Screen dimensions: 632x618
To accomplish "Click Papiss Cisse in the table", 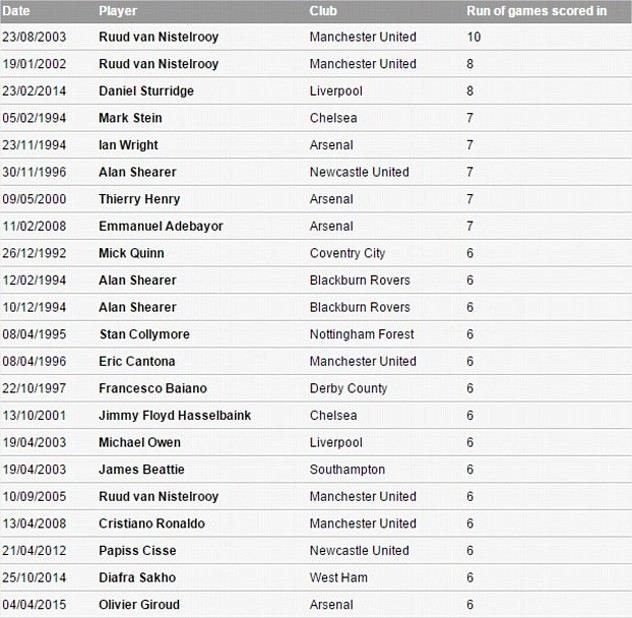I will [x=137, y=550].
